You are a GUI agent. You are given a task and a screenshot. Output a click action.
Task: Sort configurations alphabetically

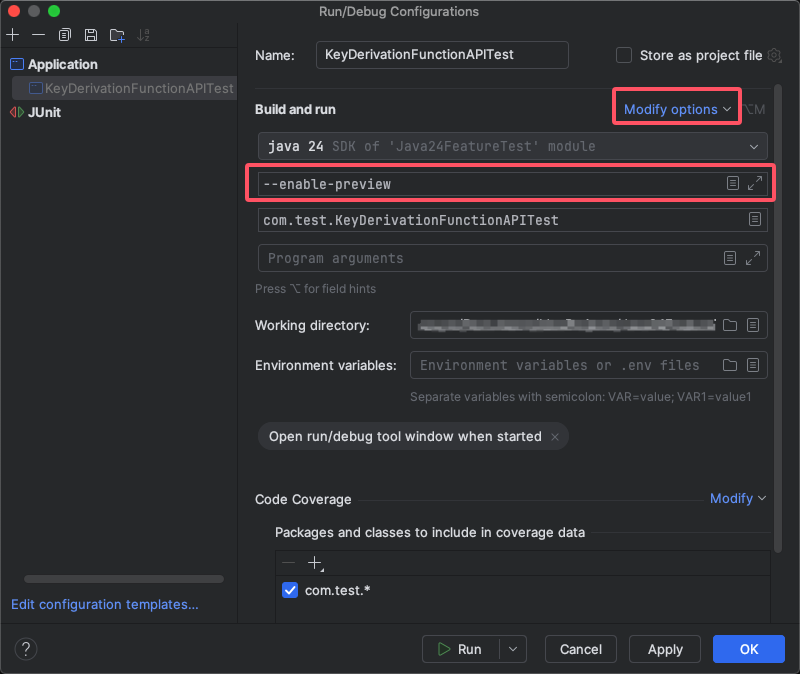click(x=143, y=34)
